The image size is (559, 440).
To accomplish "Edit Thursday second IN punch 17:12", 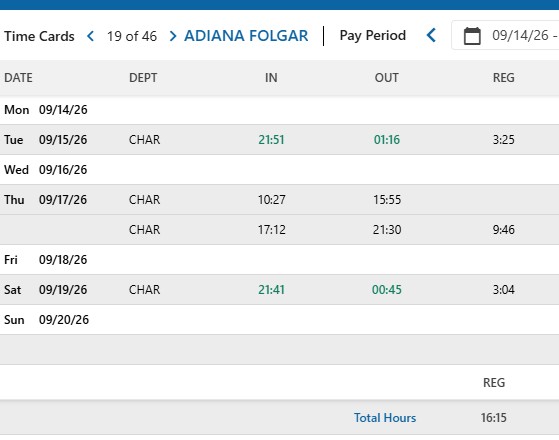I will click(x=272, y=230).
